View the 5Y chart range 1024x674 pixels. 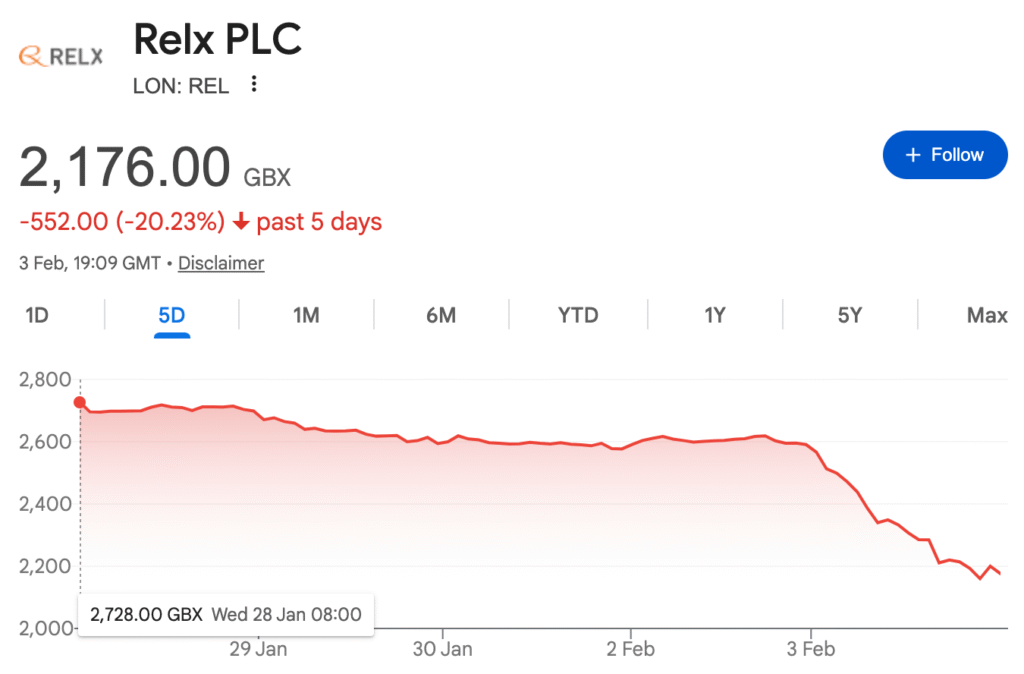click(849, 316)
